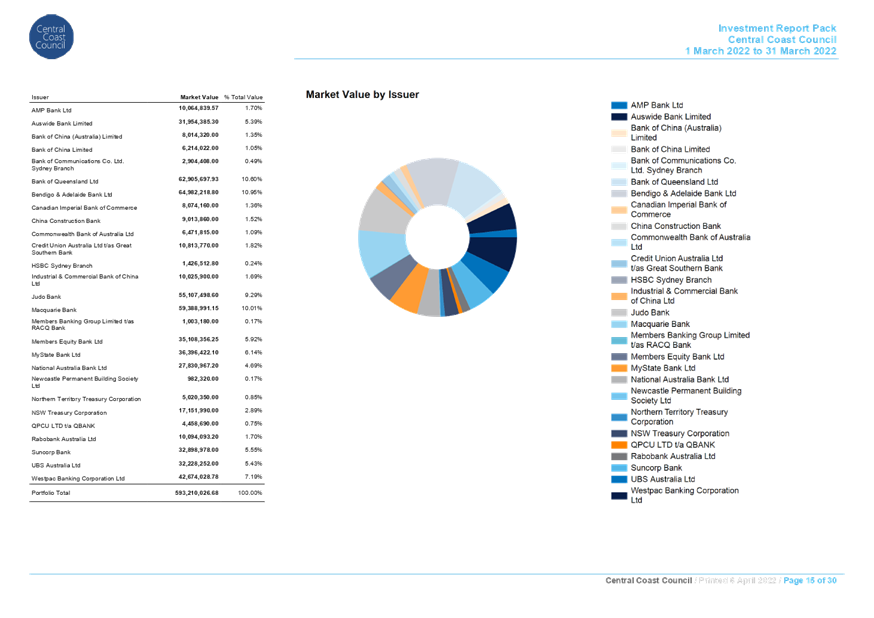
Task: Click the 'Auswide Bank Limited' table row name
Action: click(x=62, y=124)
